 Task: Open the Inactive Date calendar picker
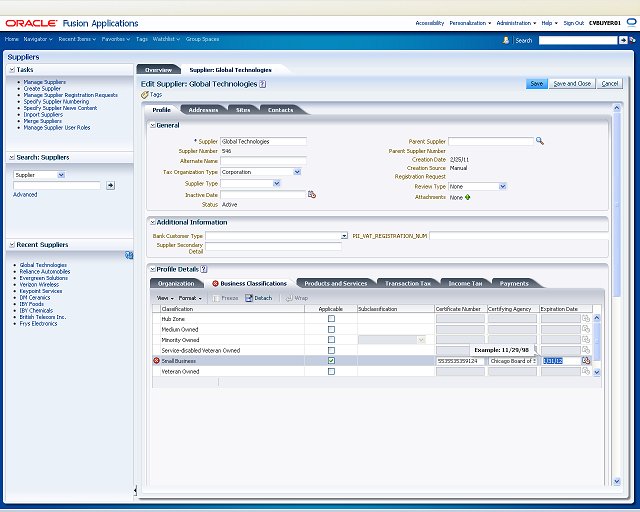pos(312,195)
